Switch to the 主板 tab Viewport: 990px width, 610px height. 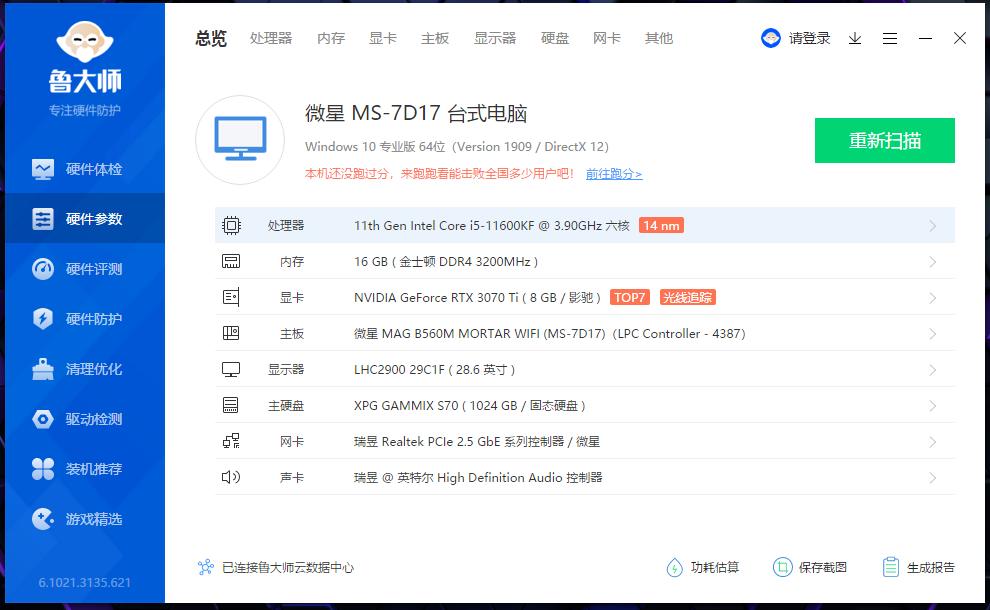point(434,38)
